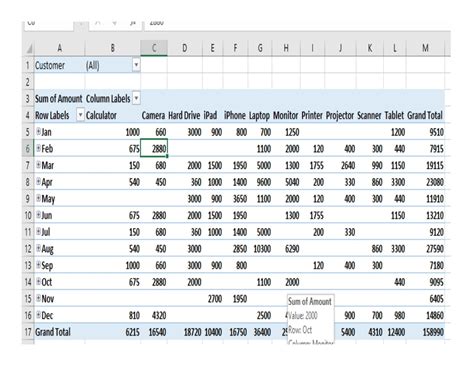Click the Laptop column heading
The height and width of the screenshot is (366, 474).
[x=259, y=115]
